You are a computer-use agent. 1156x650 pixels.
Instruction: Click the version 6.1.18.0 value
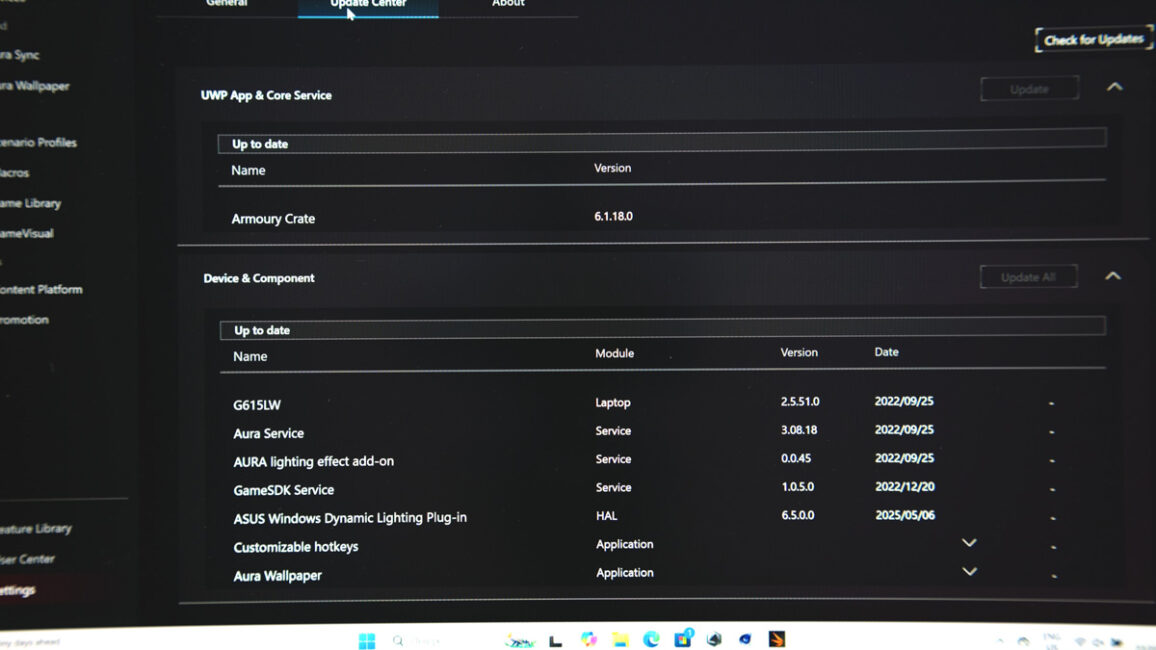point(613,216)
